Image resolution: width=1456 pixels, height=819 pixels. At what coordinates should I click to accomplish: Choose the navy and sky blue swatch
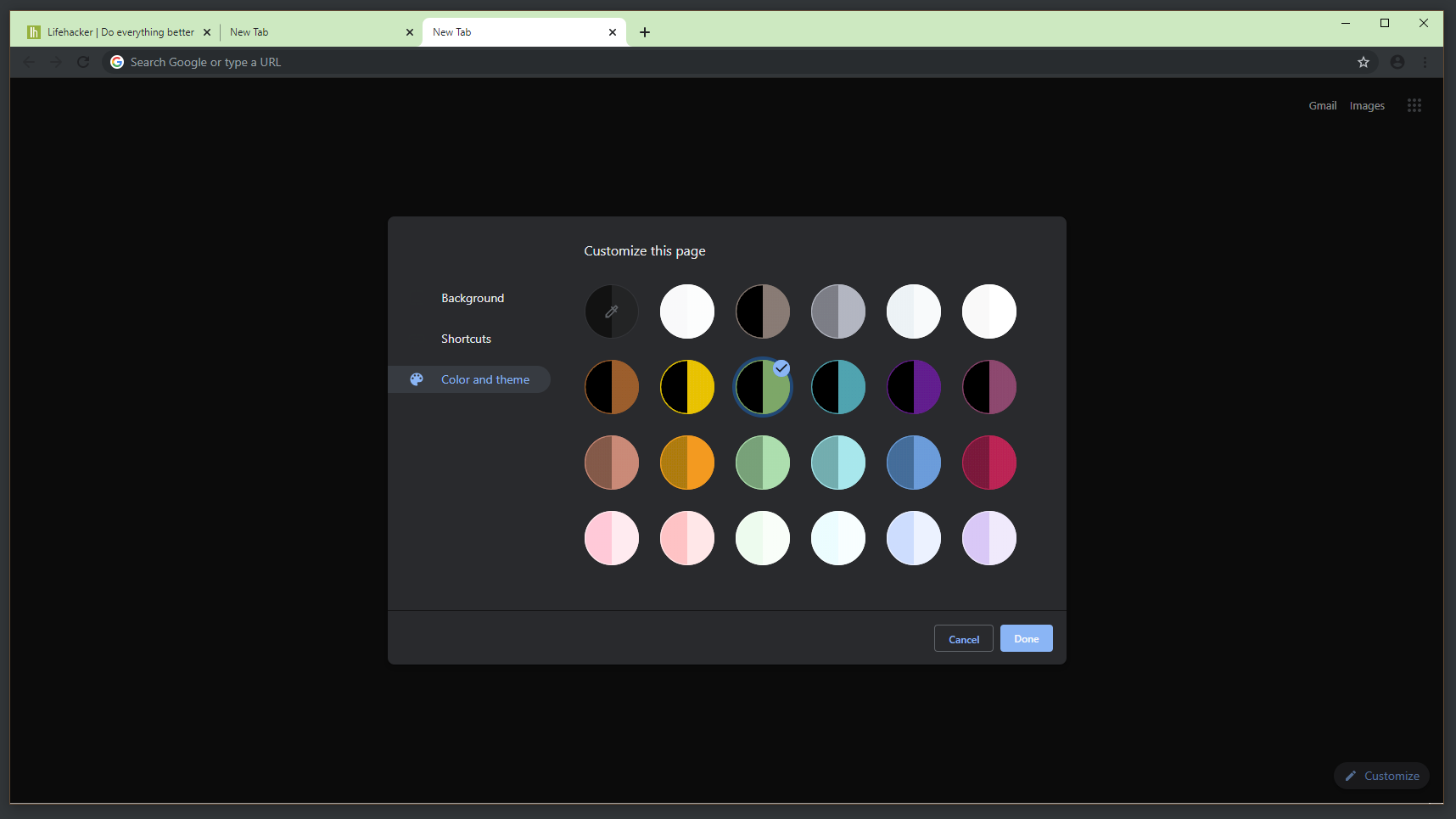click(x=914, y=463)
